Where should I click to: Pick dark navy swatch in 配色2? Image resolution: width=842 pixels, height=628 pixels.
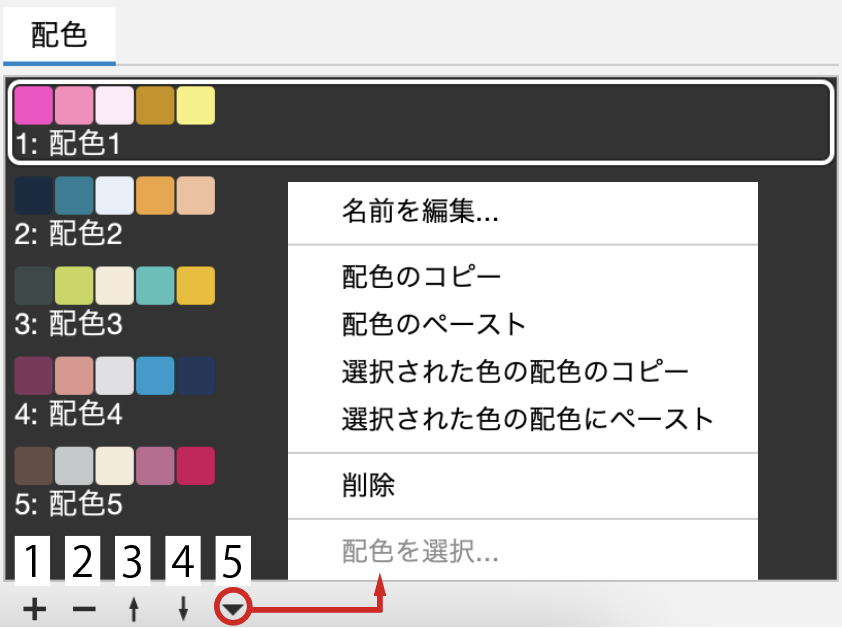click(x=33, y=196)
